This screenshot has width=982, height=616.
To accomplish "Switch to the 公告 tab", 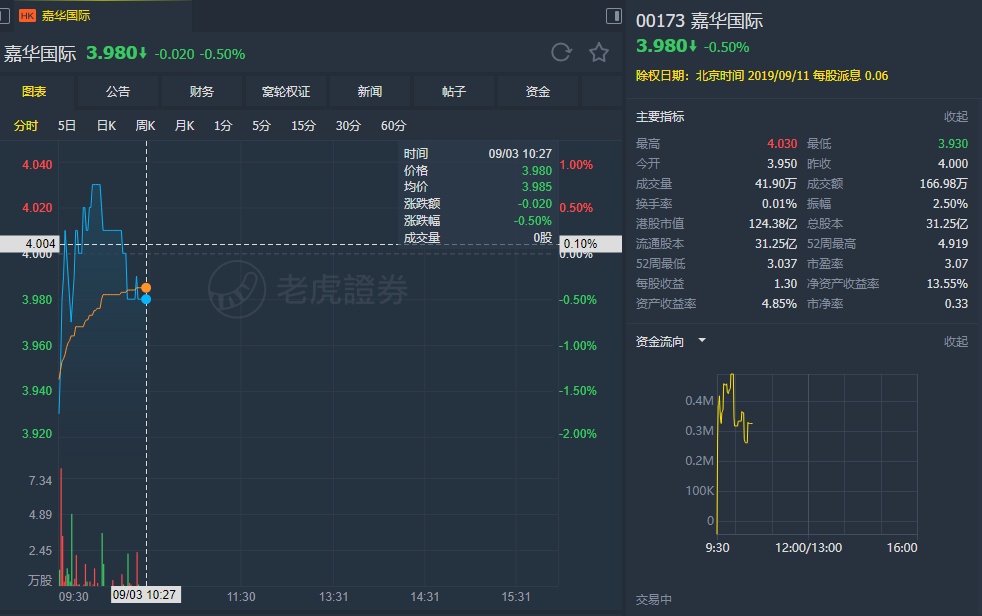I will coord(118,92).
